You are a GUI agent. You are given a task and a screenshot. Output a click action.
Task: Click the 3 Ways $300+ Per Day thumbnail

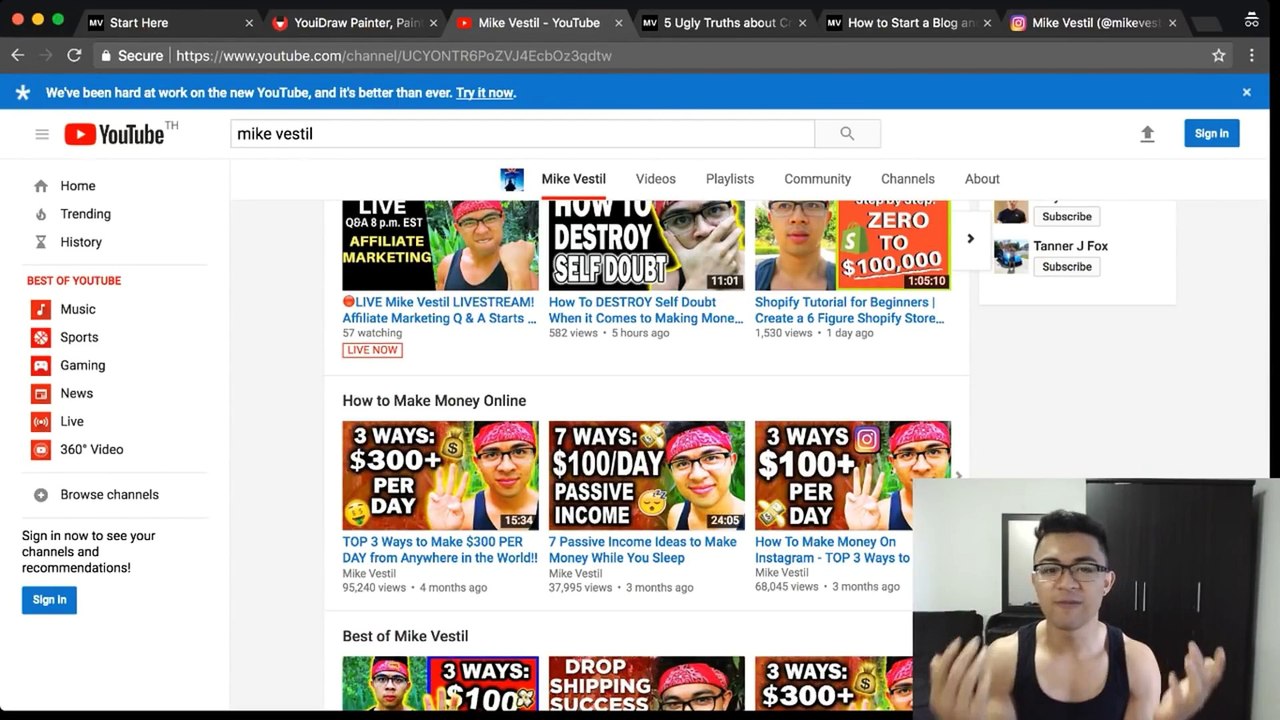coord(440,475)
